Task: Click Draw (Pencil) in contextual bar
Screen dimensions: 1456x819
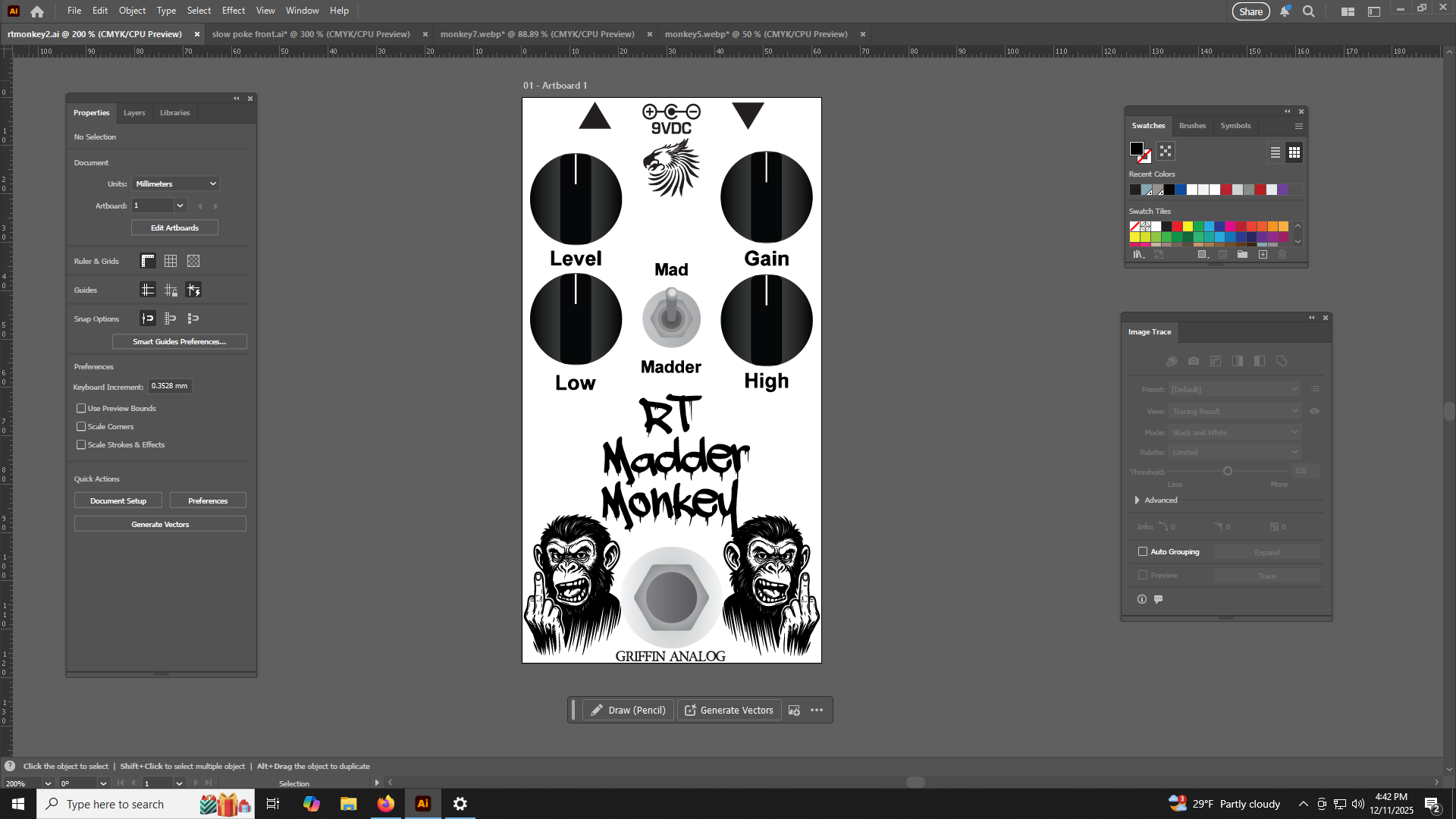Action: (x=628, y=711)
